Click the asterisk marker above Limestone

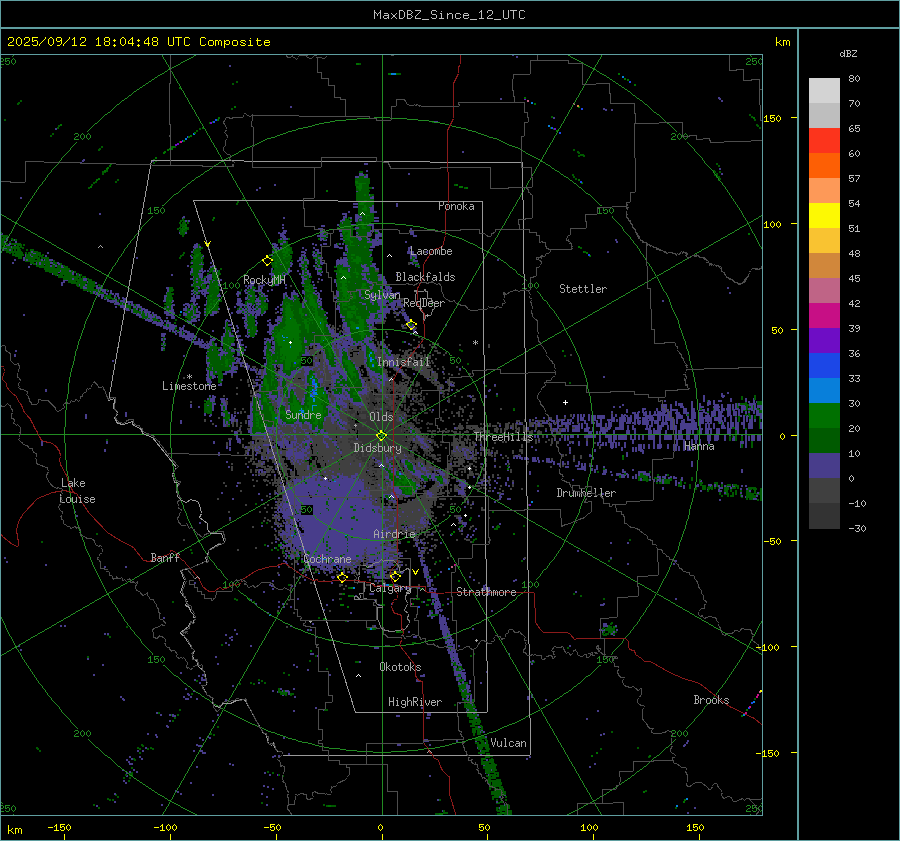[189, 377]
